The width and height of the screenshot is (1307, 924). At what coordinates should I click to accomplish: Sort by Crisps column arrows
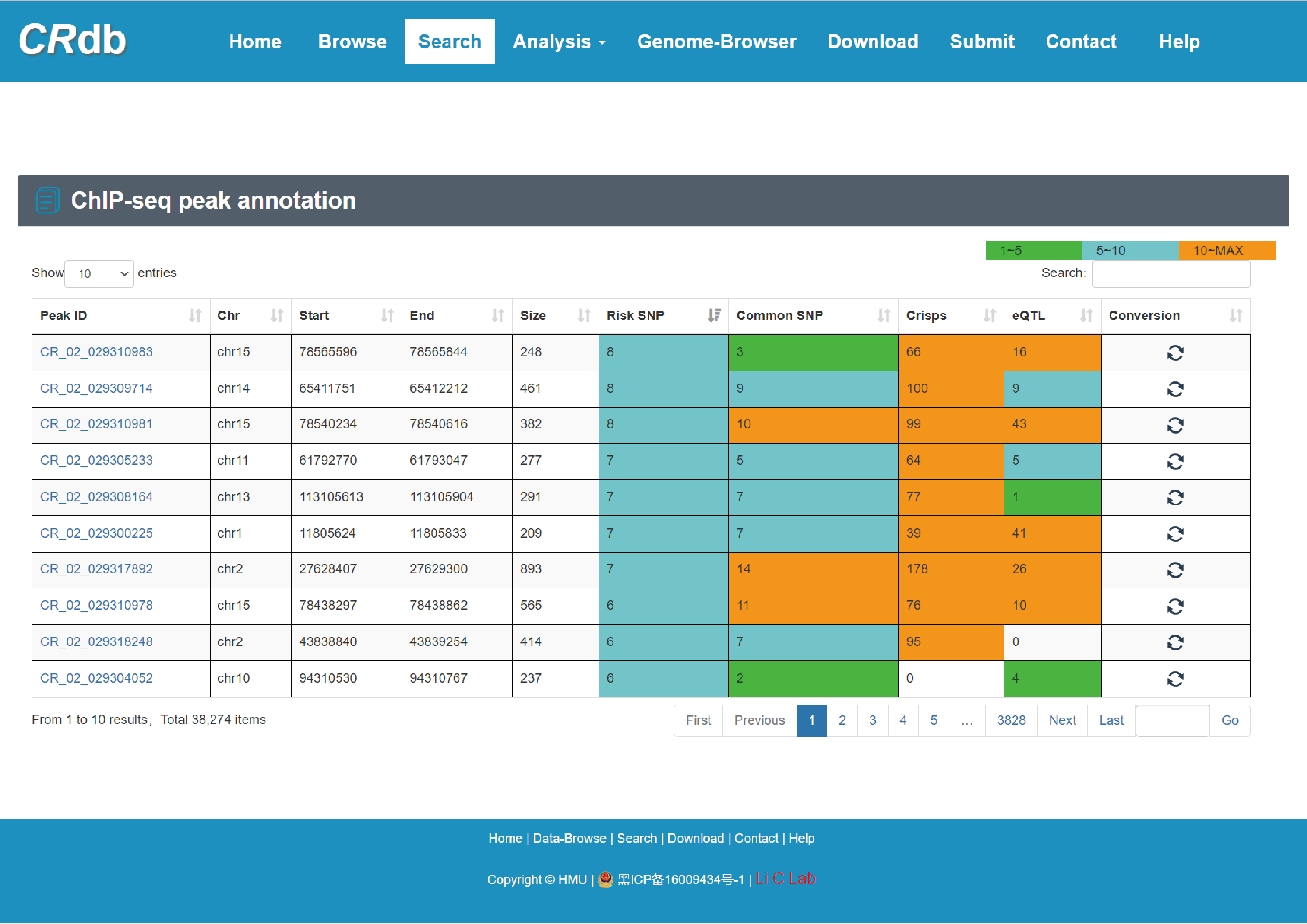coord(989,316)
